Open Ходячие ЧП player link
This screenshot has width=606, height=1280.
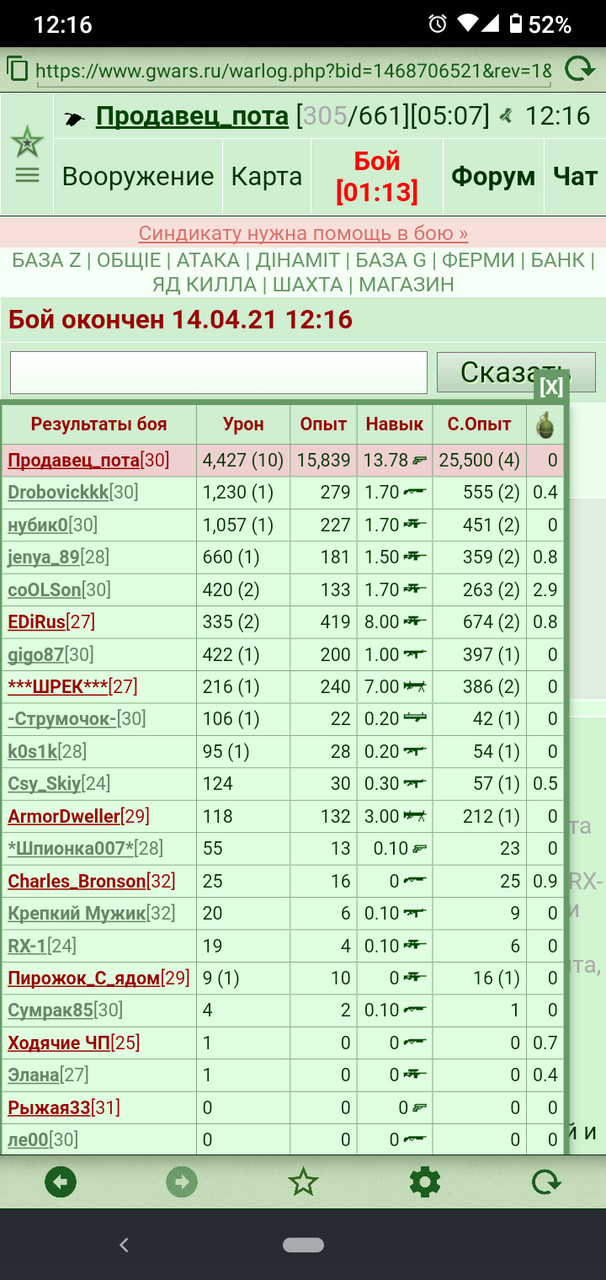tap(59, 1044)
